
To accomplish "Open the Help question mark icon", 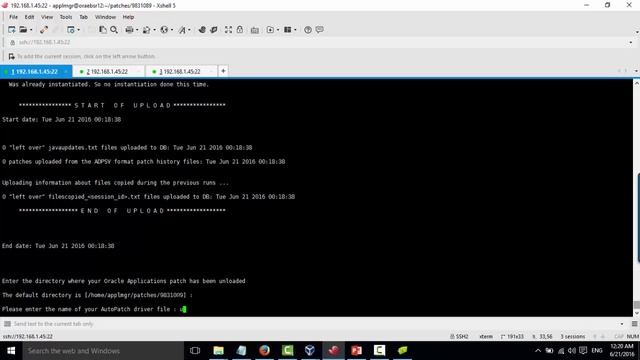I will coord(308,30).
